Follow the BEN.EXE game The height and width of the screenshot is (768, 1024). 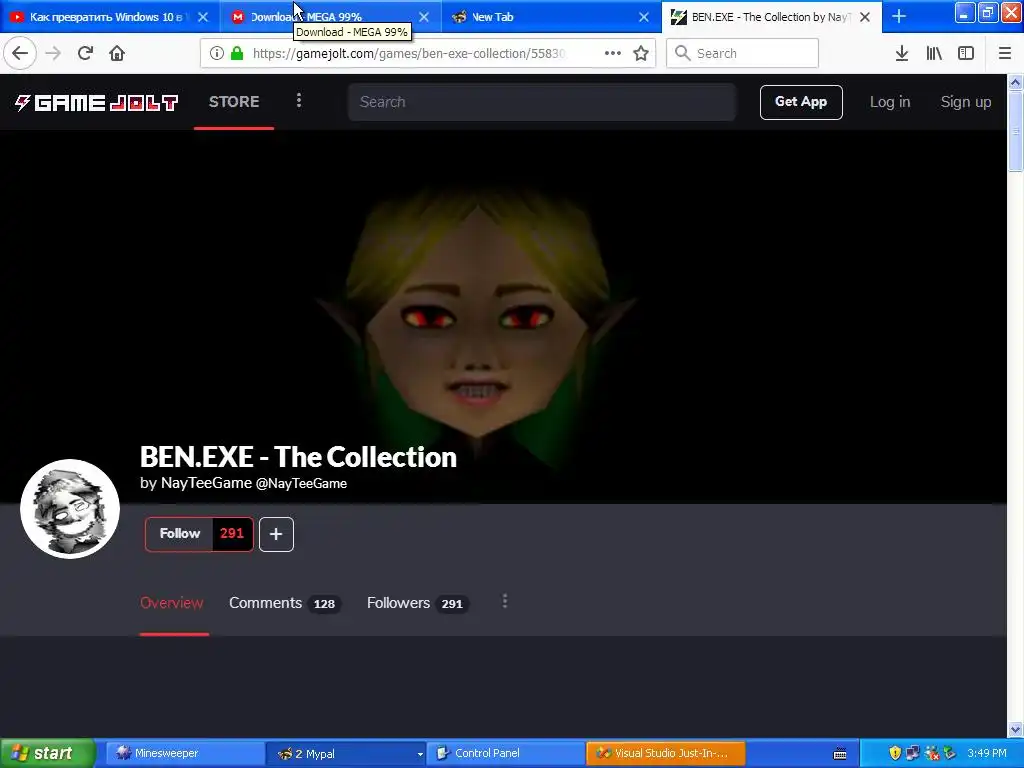point(180,534)
